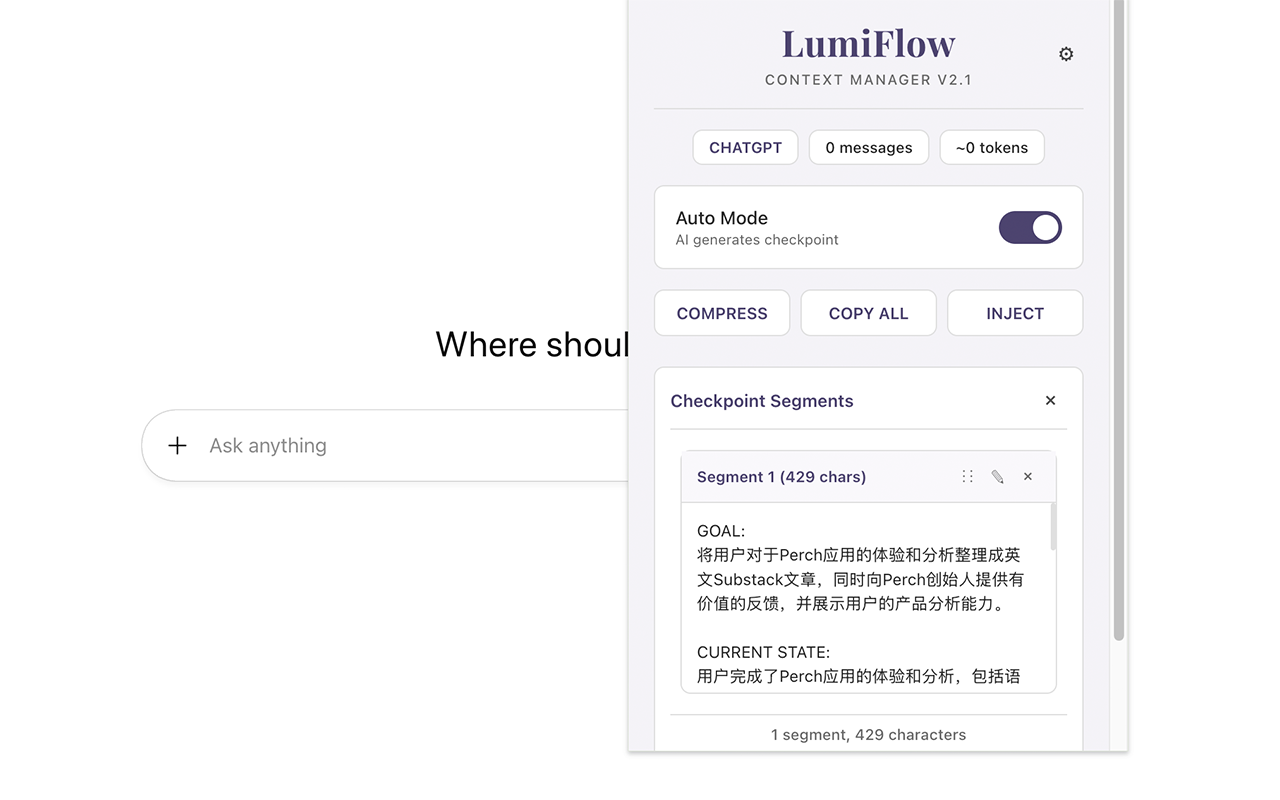Click the drag handle dots on Segment 1
Viewport: 1280px width, 800px height.
tap(967, 476)
